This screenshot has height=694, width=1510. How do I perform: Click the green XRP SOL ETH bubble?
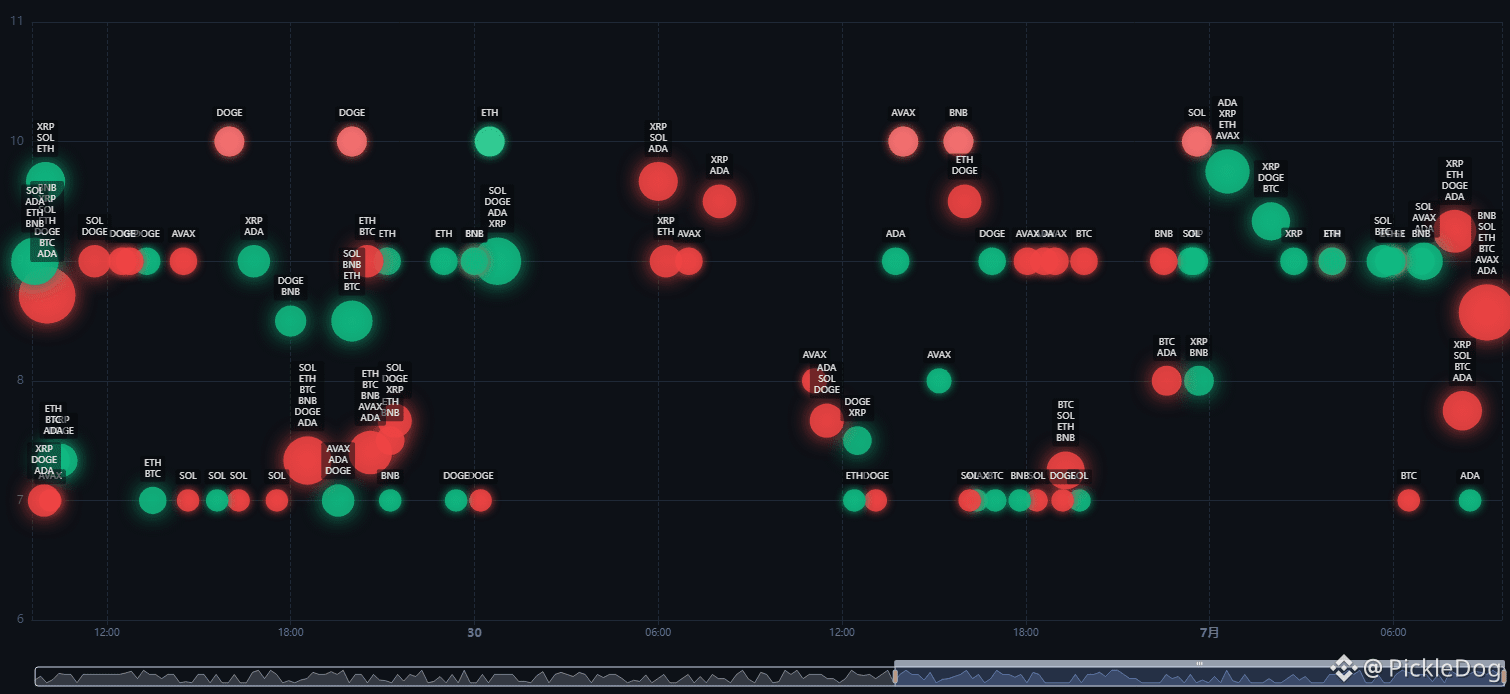(45, 182)
